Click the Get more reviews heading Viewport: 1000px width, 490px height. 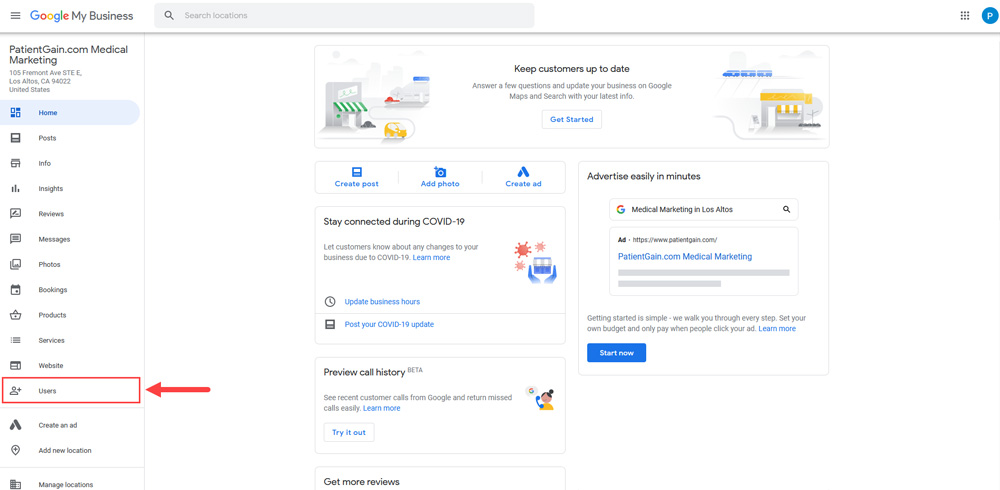point(362,482)
